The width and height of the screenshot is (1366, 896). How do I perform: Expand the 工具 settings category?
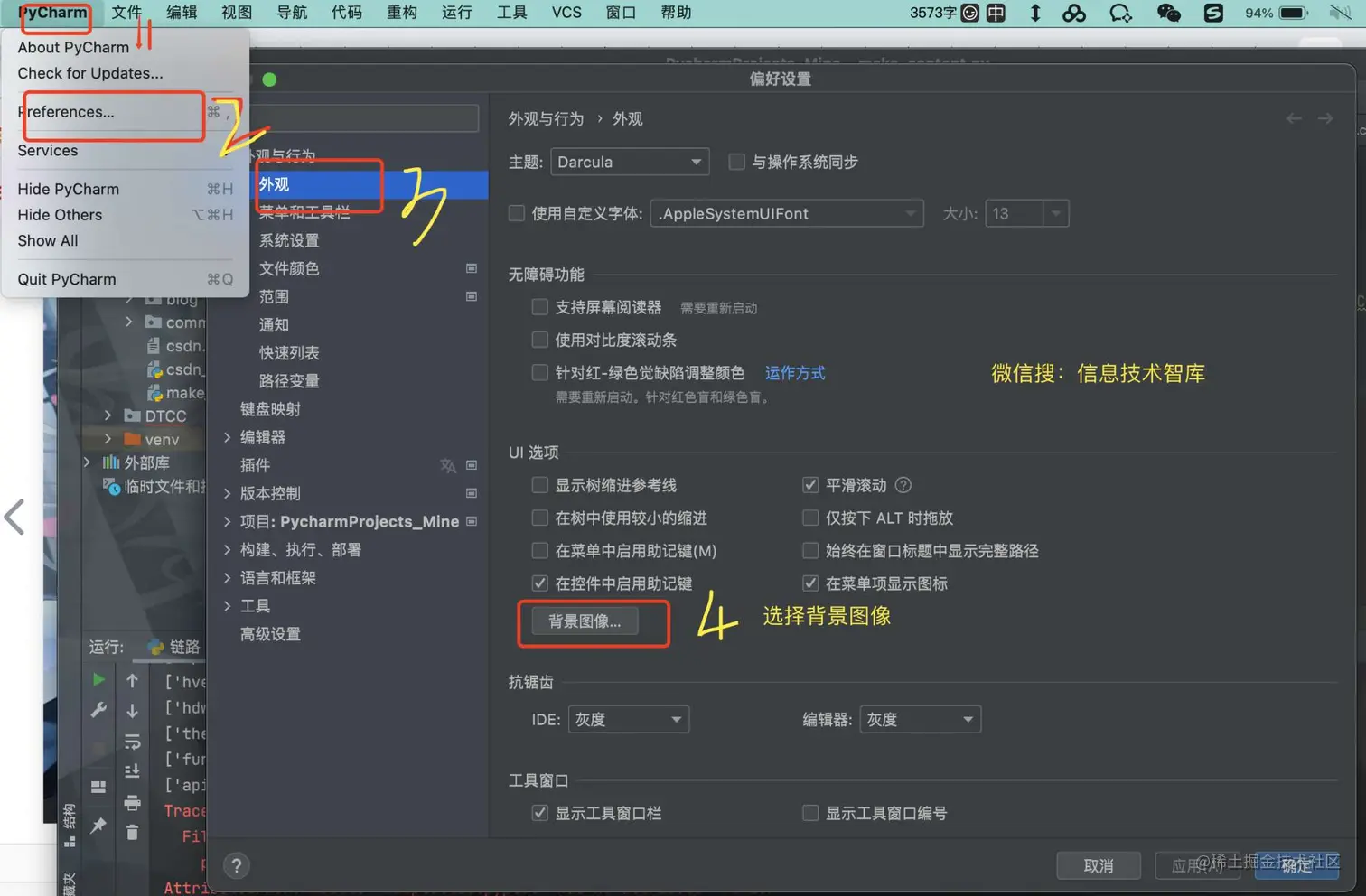(228, 605)
